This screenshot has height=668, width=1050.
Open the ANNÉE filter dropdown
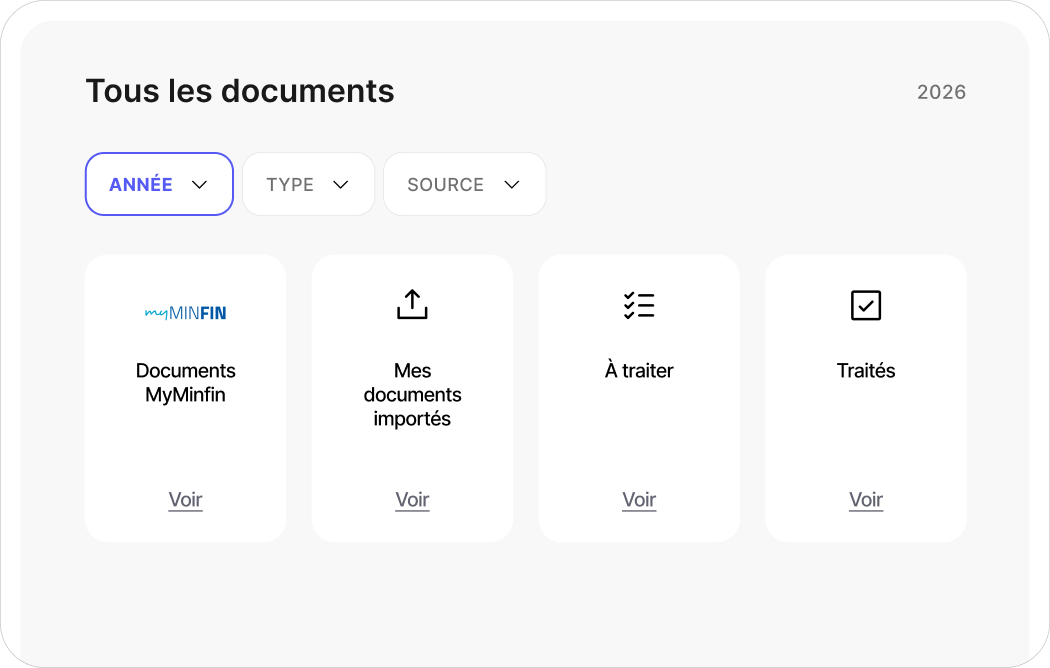pyautogui.click(x=159, y=184)
